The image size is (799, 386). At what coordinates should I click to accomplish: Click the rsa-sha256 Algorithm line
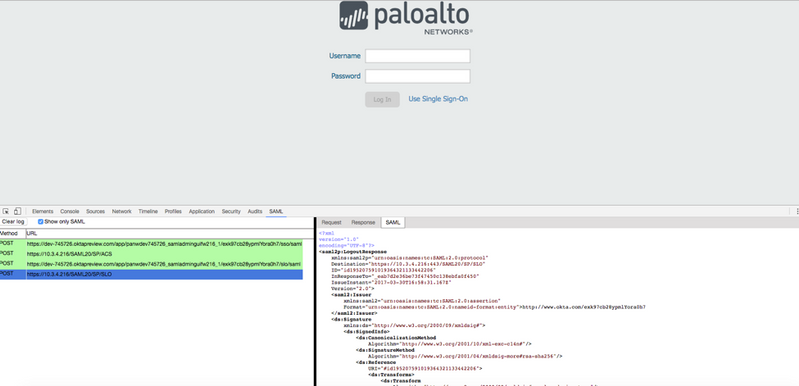coord(465,356)
